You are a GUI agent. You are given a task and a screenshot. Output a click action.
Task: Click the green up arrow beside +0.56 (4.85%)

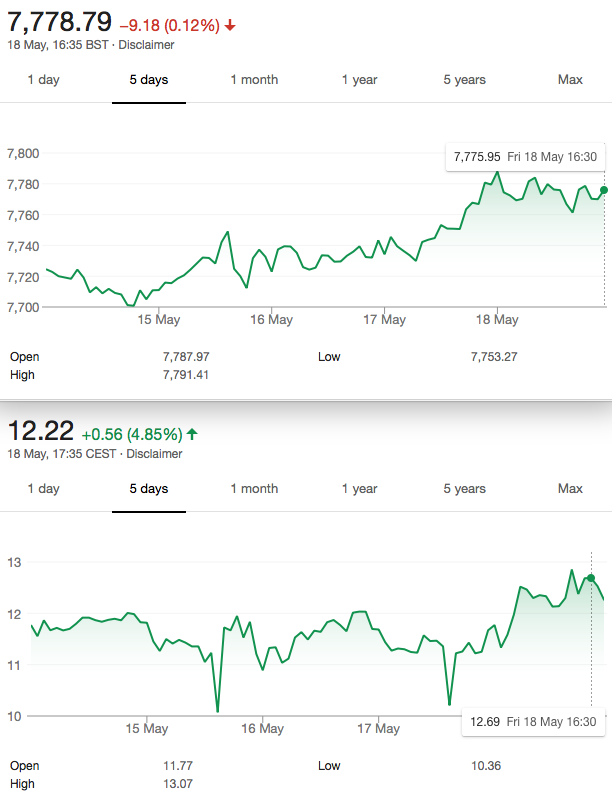point(192,434)
